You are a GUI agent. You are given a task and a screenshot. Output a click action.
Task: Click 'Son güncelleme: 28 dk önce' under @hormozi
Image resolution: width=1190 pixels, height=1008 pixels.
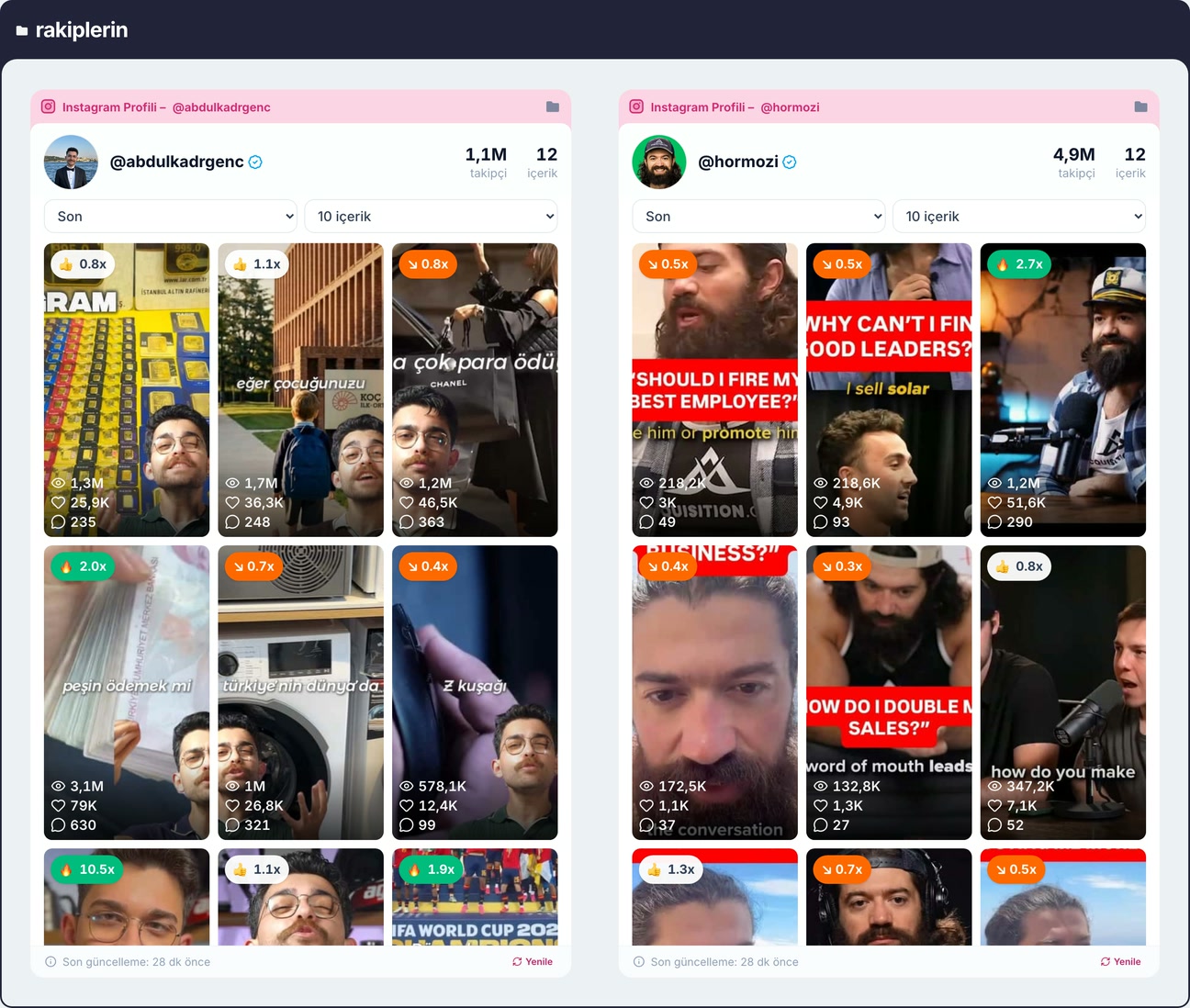click(724, 962)
